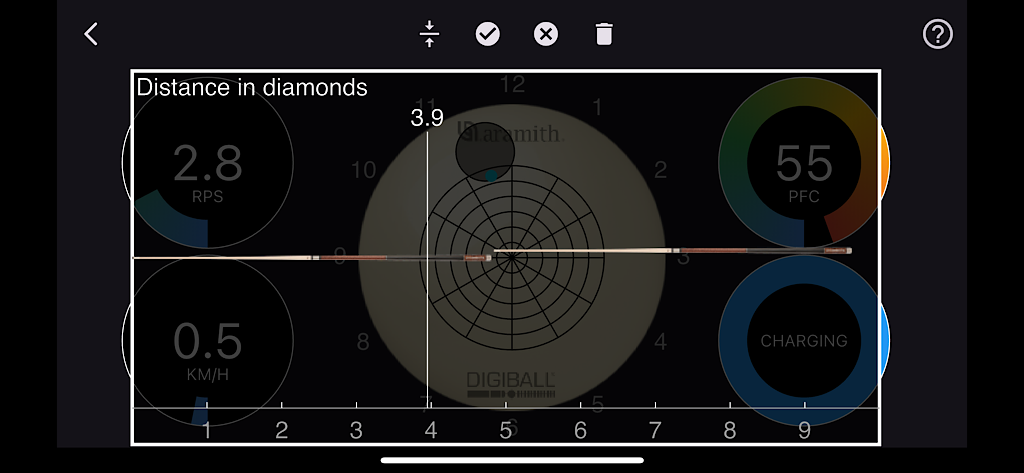Tap the "Distance in diamonds" label

coord(252,87)
